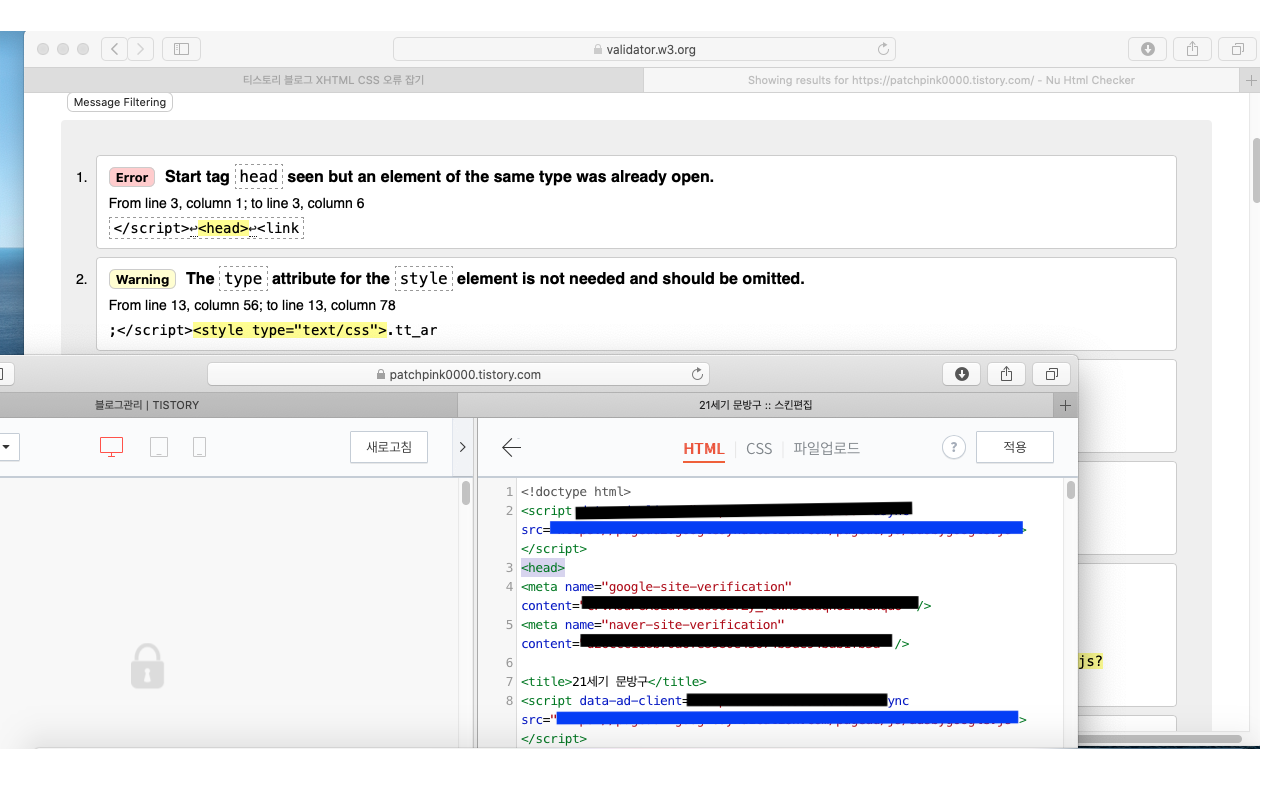Add new tab in the Tistory Safari window
This screenshot has width=1280, height=800.
point(1065,405)
